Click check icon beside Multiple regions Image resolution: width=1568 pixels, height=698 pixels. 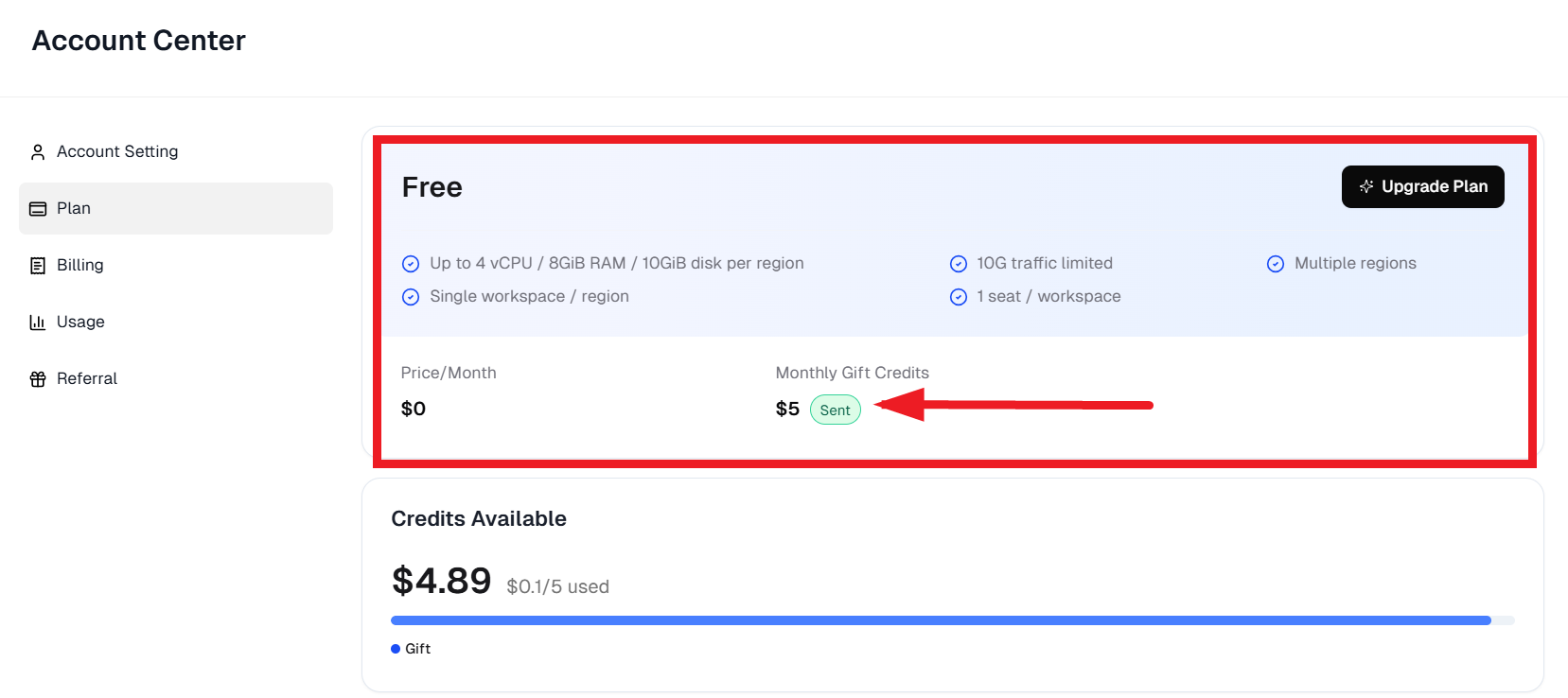click(1276, 264)
